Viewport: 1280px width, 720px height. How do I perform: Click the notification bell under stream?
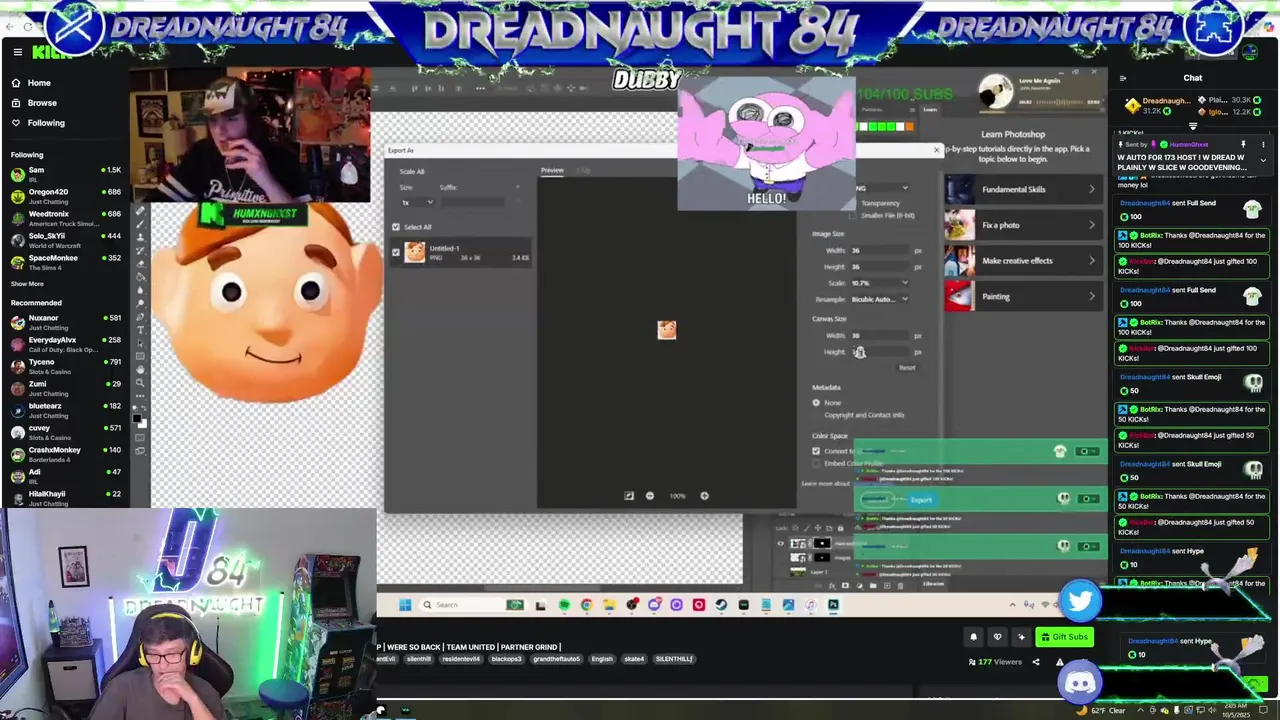[973, 636]
